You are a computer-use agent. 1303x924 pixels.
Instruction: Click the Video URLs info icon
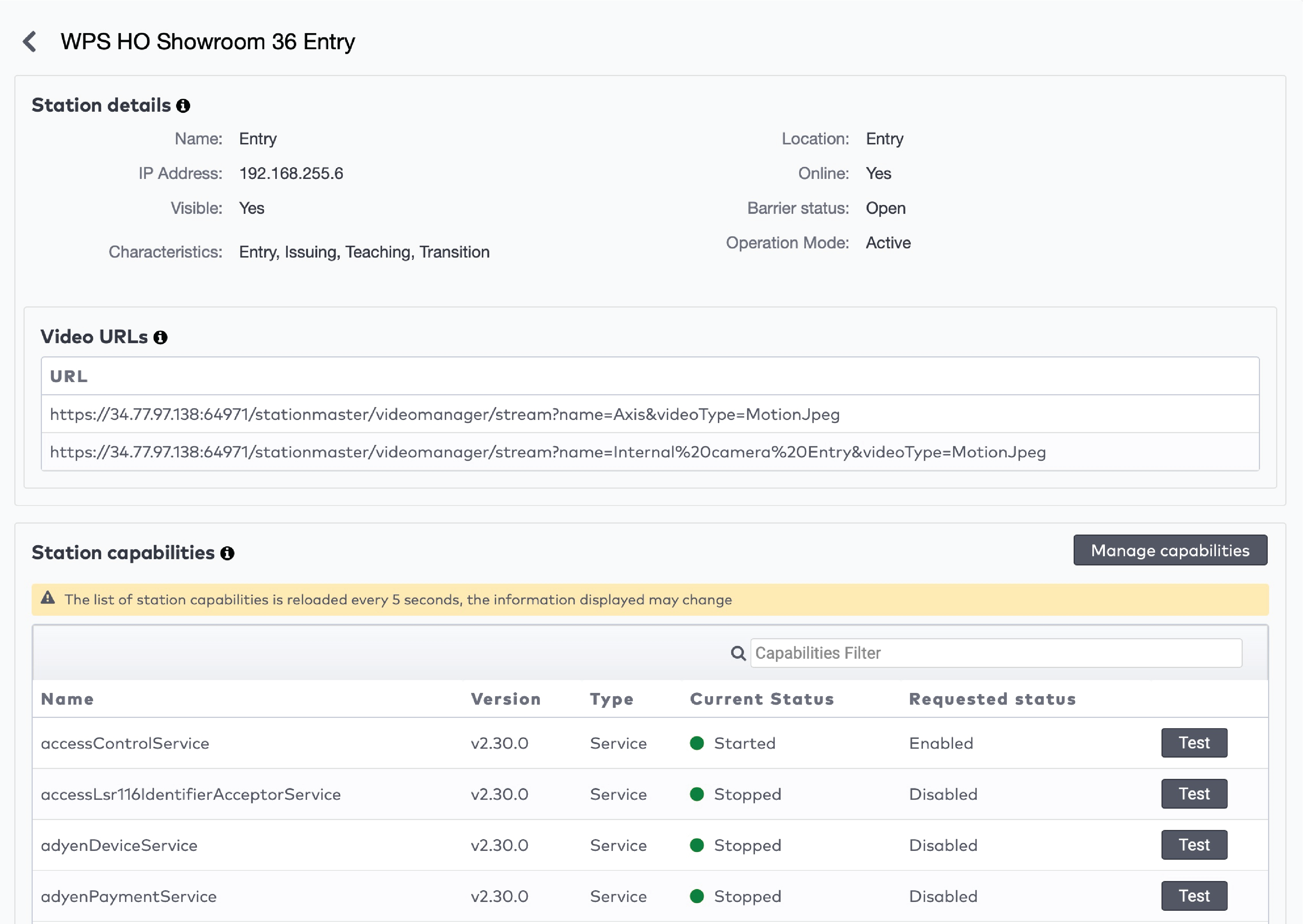160,337
